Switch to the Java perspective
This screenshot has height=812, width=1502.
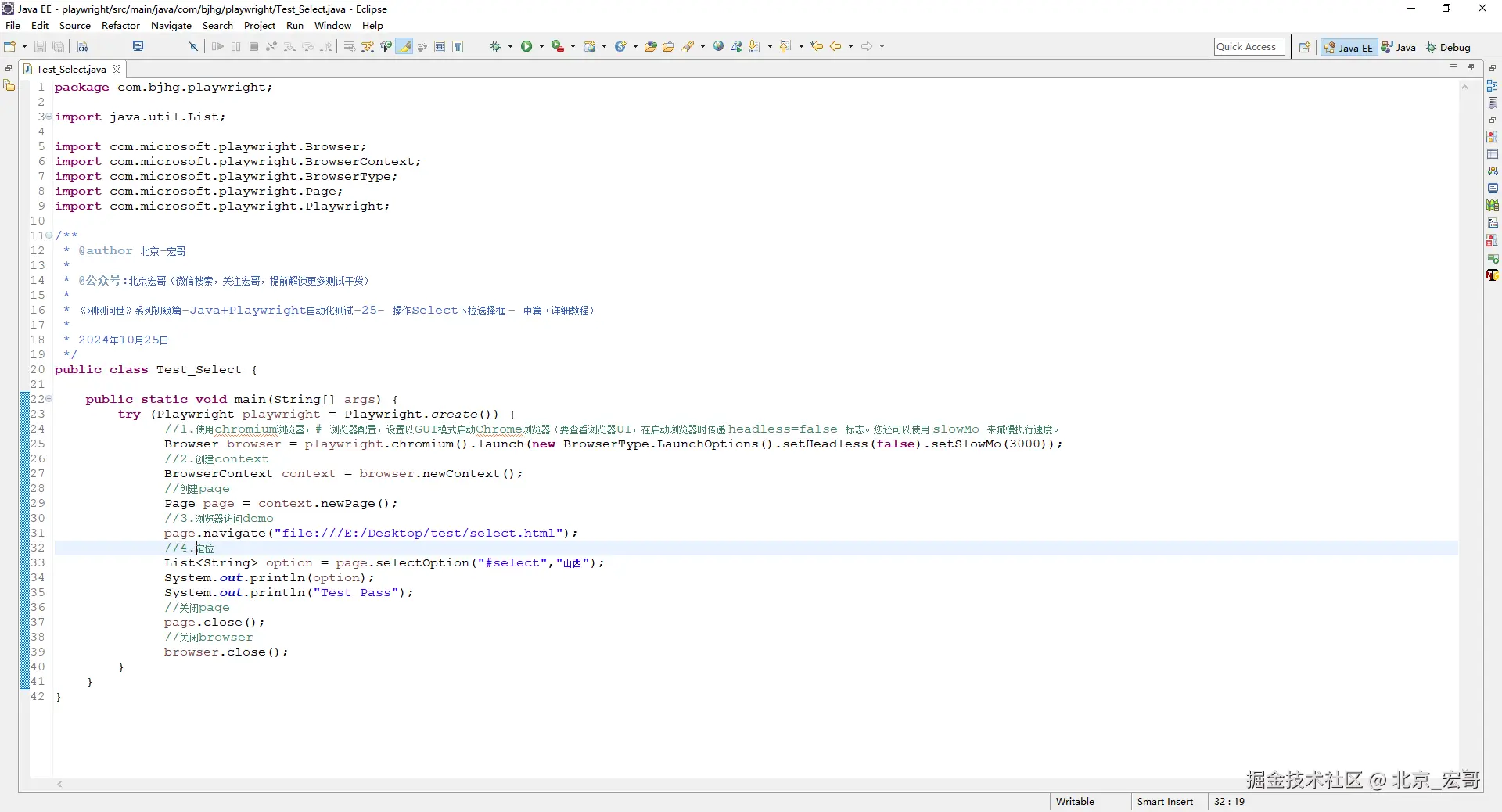[1399, 48]
